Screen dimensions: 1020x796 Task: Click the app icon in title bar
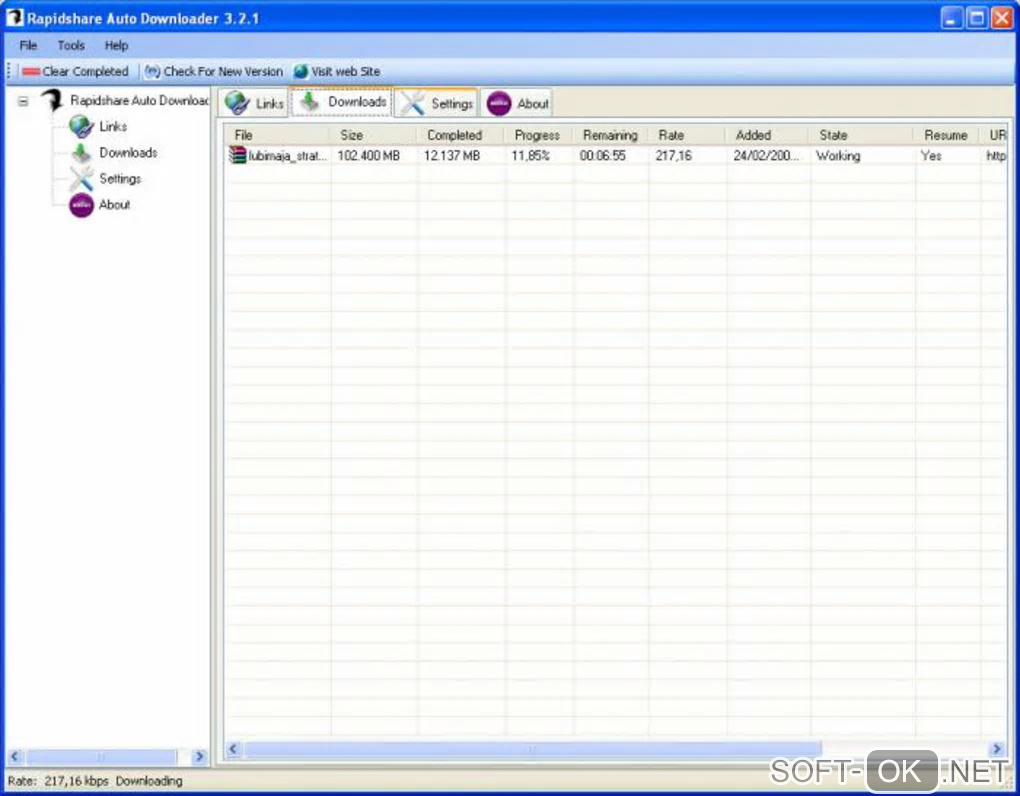click(x=14, y=18)
